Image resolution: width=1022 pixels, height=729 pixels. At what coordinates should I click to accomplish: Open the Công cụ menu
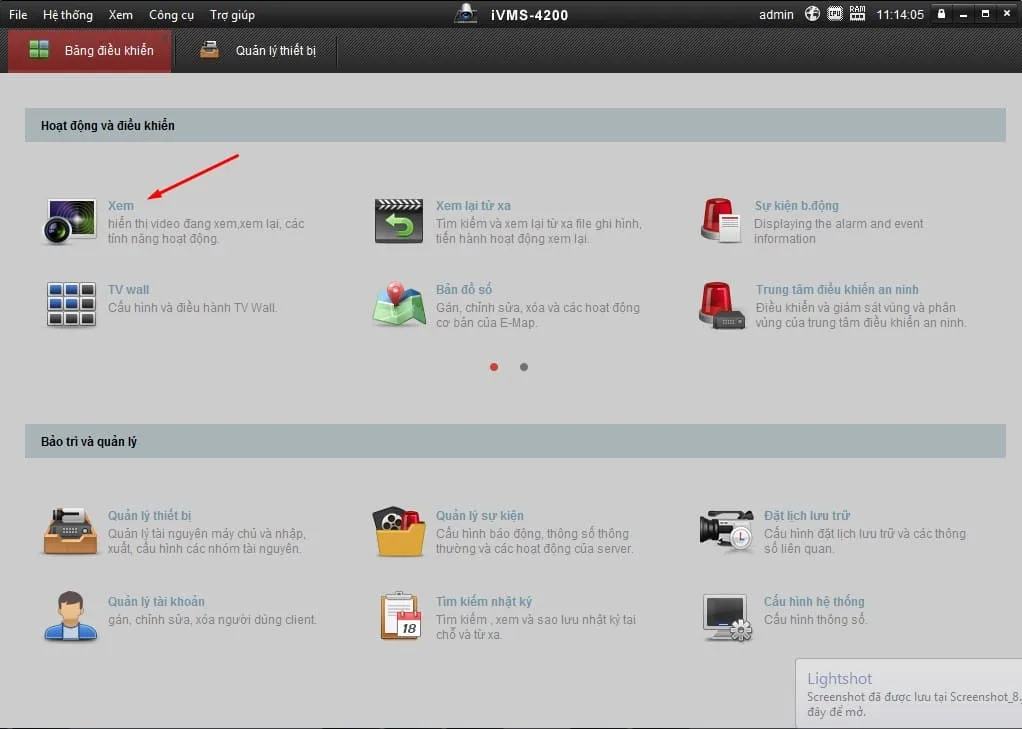click(x=171, y=15)
